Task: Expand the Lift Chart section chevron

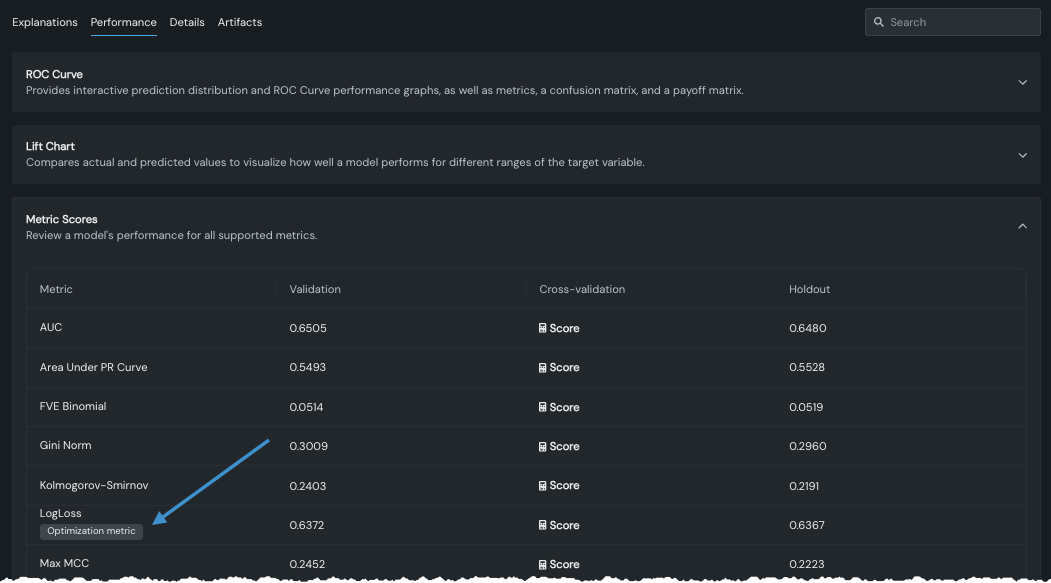Action: 1022,155
